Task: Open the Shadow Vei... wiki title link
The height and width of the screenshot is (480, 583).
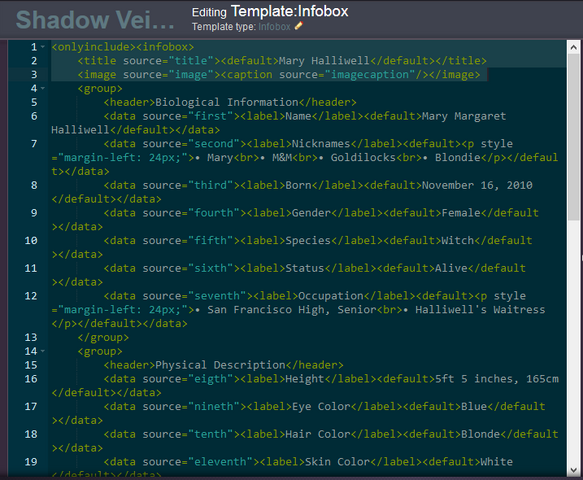Action: point(95,20)
